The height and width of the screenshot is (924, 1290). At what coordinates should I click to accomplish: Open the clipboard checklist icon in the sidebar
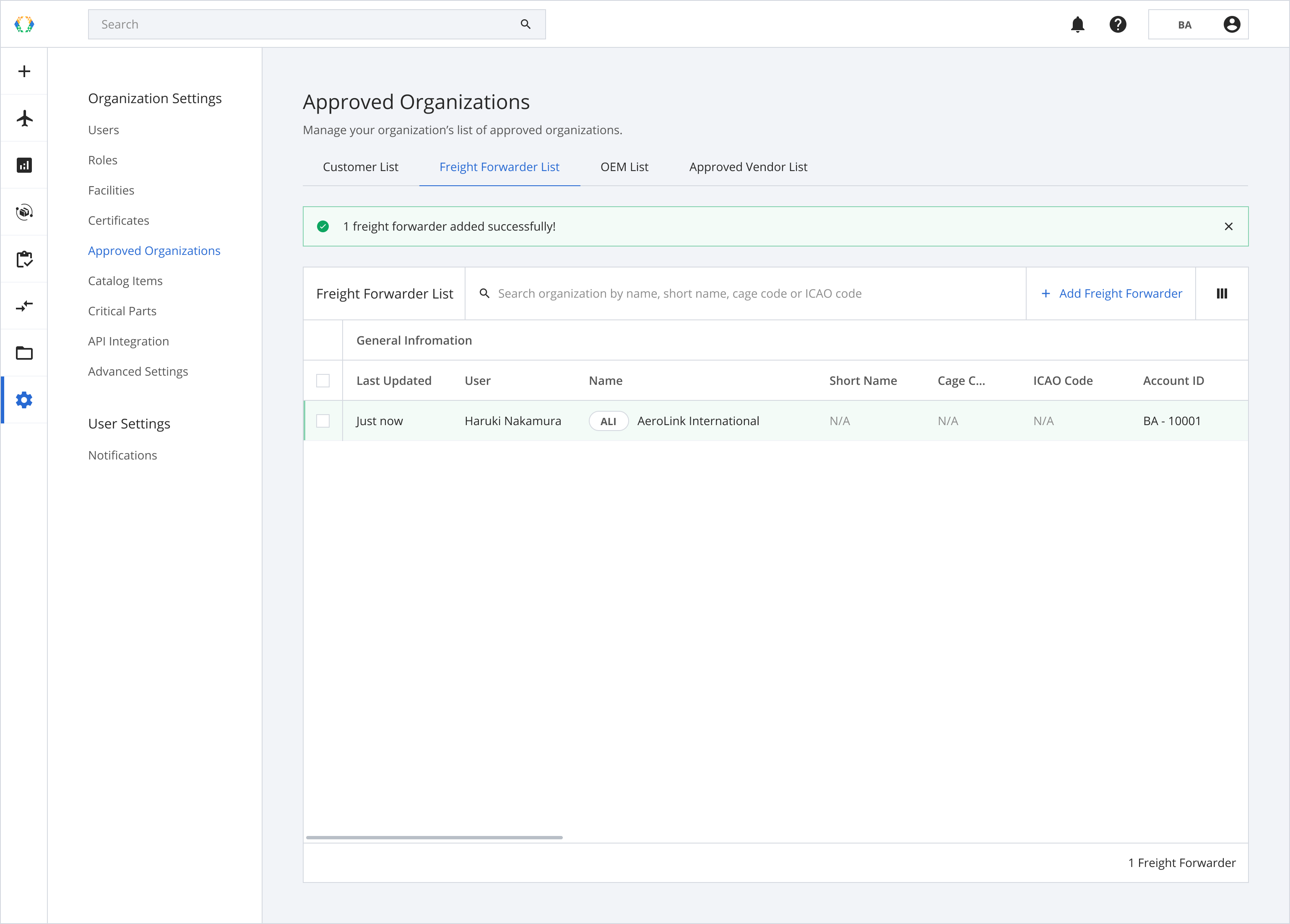24,259
